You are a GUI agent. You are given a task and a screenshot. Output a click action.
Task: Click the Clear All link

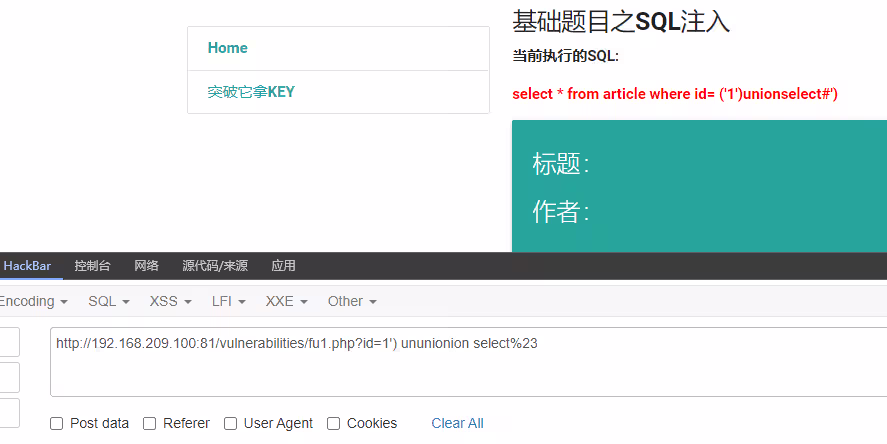(x=457, y=423)
